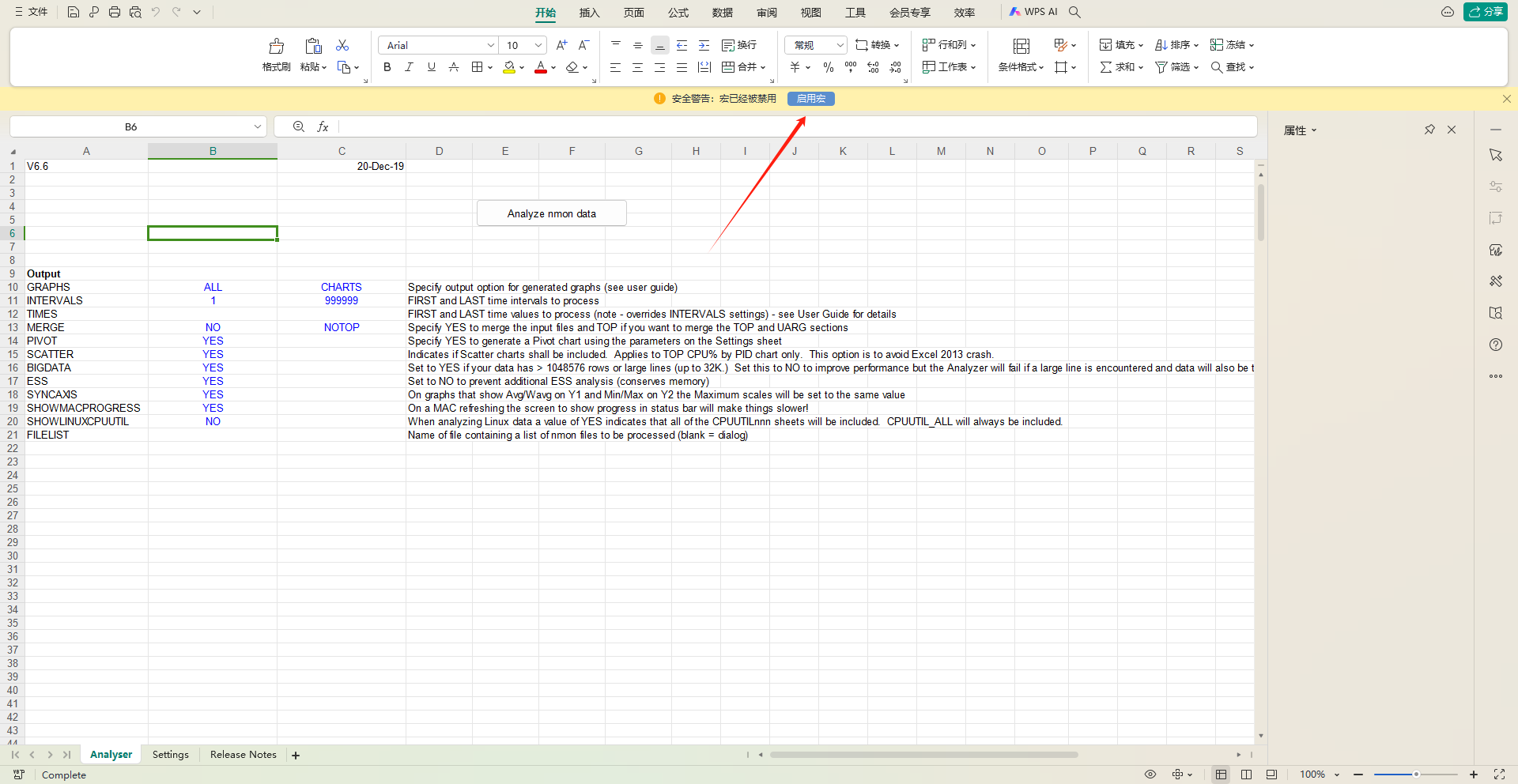Image resolution: width=1518 pixels, height=784 pixels.
Task: Click the full screen icon in status bar
Action: coord(1499,775)
